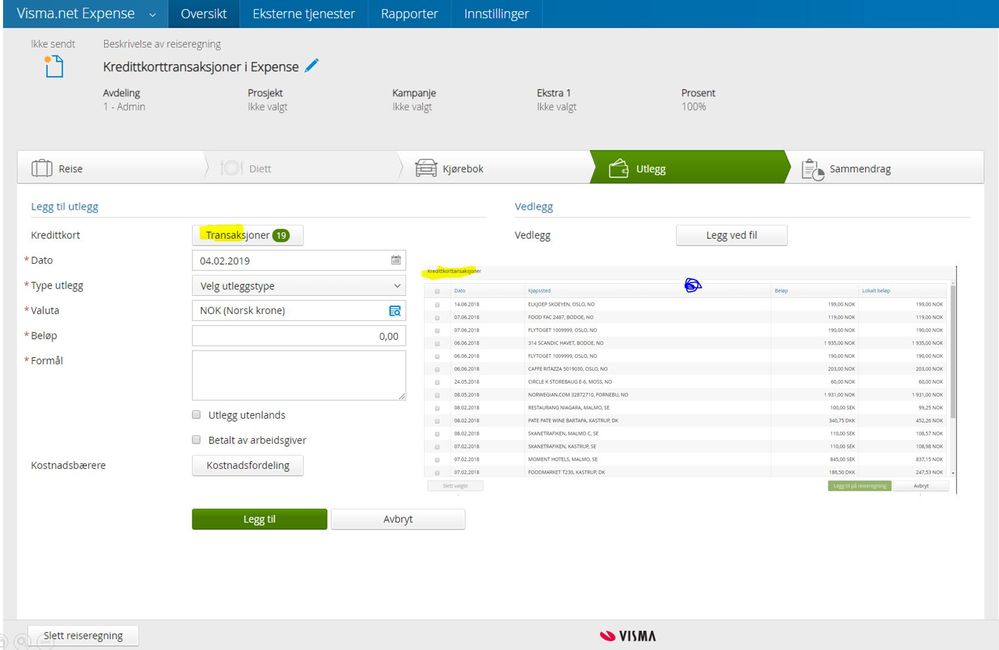Viewport: 999px width, 650px height.
Task: Click the Legg ved fil button
Action: [x=731, y=235]
